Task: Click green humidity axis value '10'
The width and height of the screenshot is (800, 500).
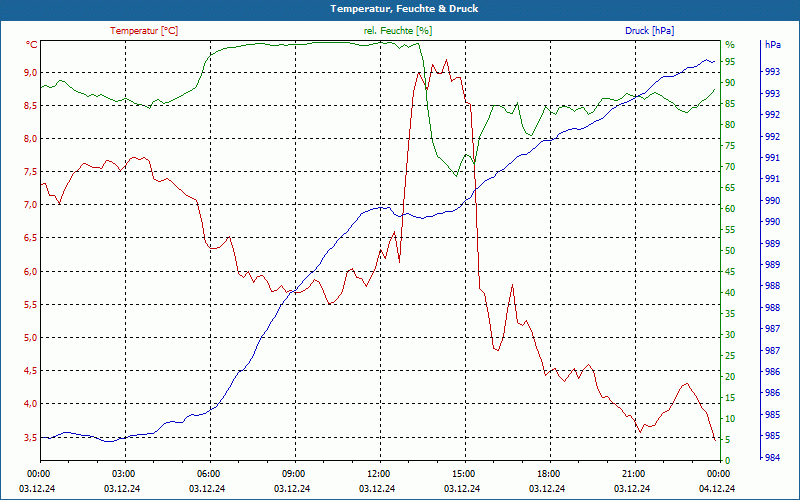Action: pyautogui.click(x=730, y=418)
